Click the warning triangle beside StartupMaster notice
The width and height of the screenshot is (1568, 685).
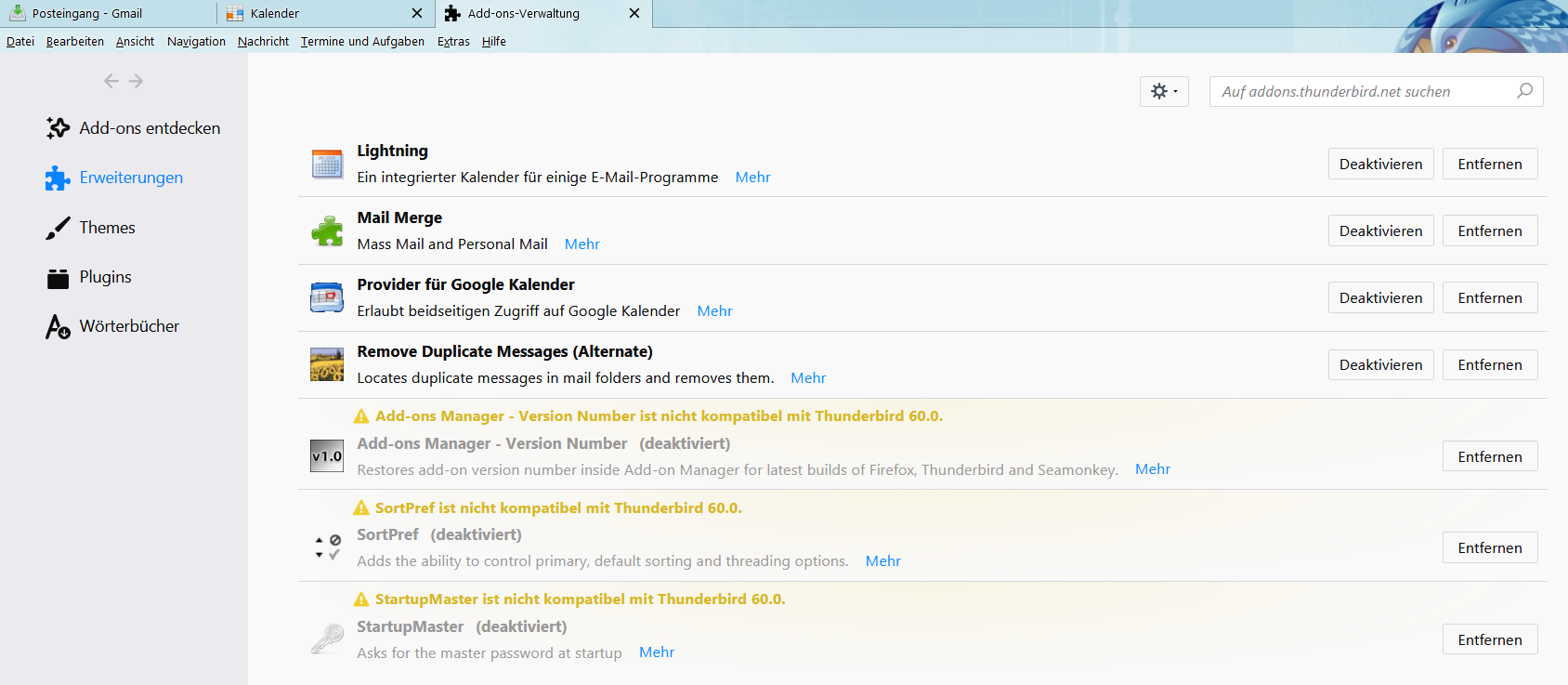pos(361,599)
